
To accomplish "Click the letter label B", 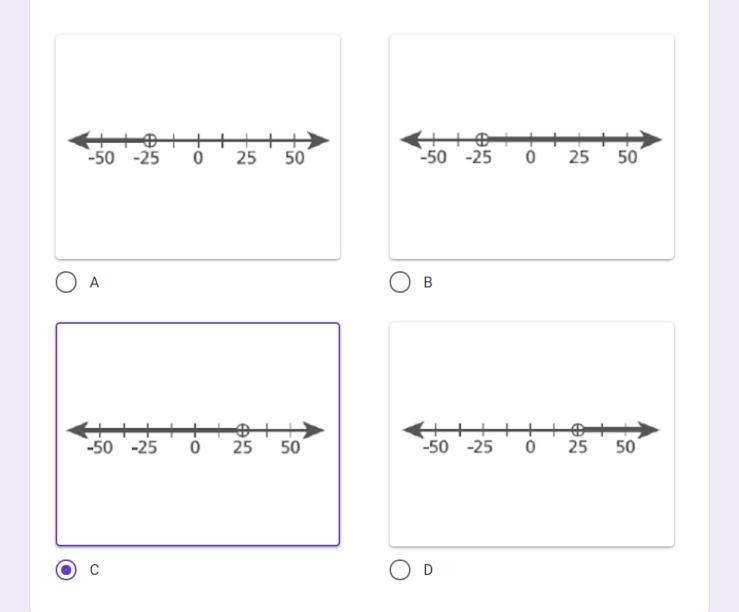I will pos(428,283).
